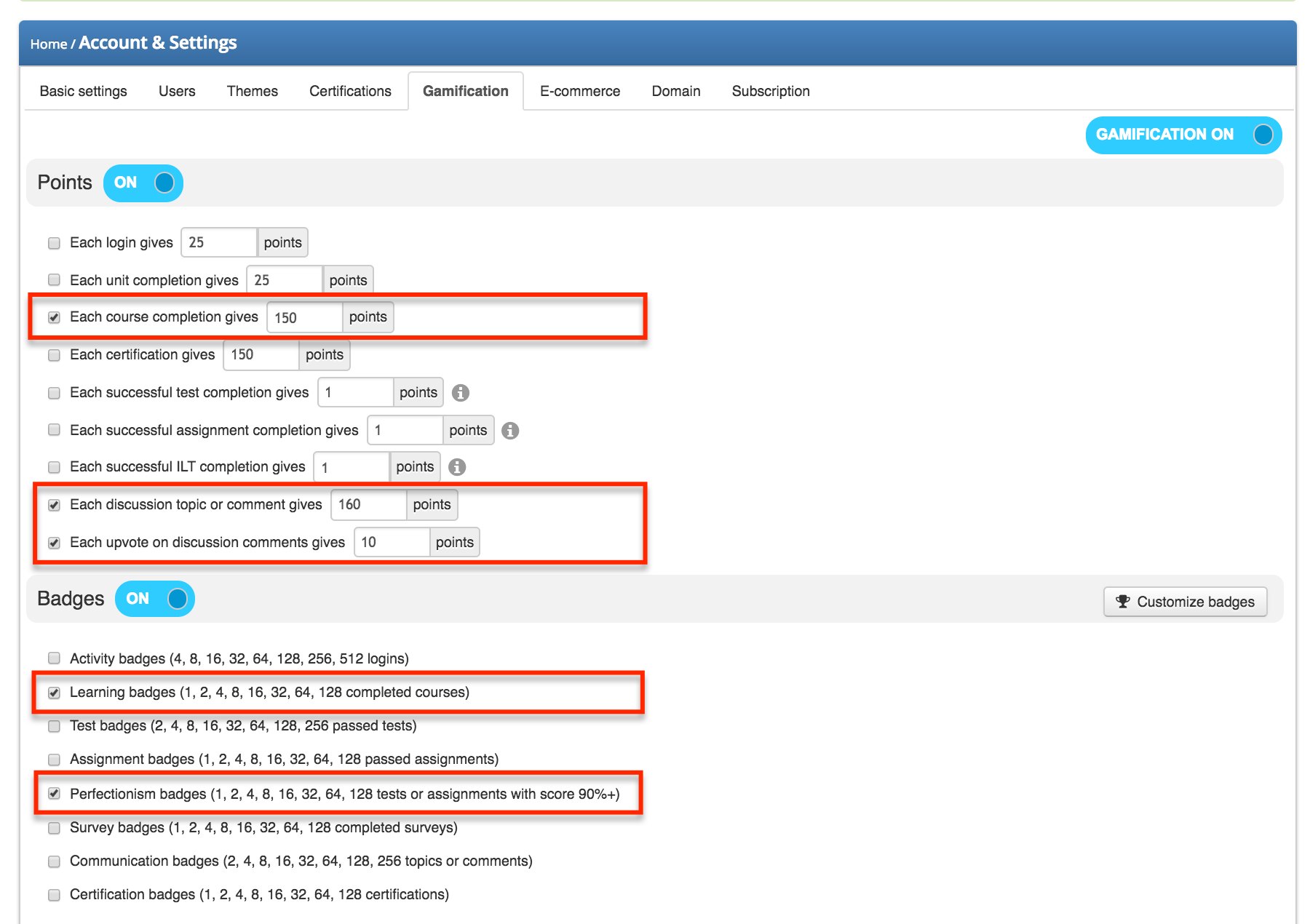The image size is (1310, 924).
Task: Check Test badges checkbox
Action: [x=54, y=726]
